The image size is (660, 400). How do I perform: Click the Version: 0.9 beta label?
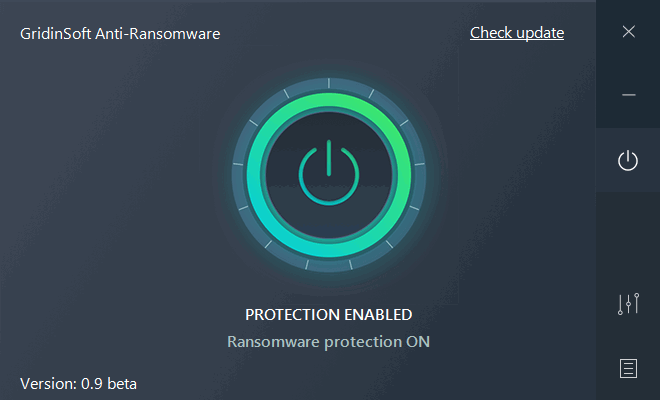pyautogui.click(x=79, y=383)
